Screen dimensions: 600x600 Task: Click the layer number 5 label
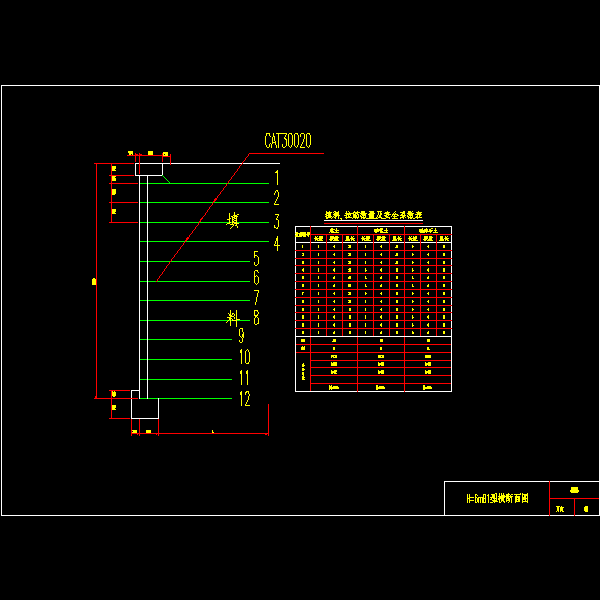coord(256,258)
